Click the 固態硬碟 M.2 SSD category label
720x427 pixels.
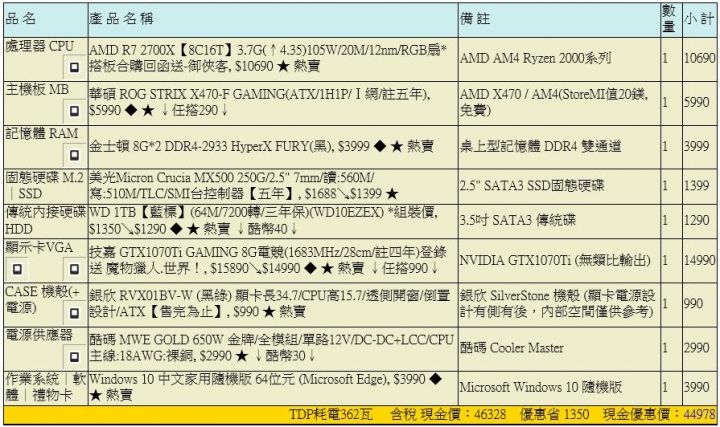(x=45, y=185)
